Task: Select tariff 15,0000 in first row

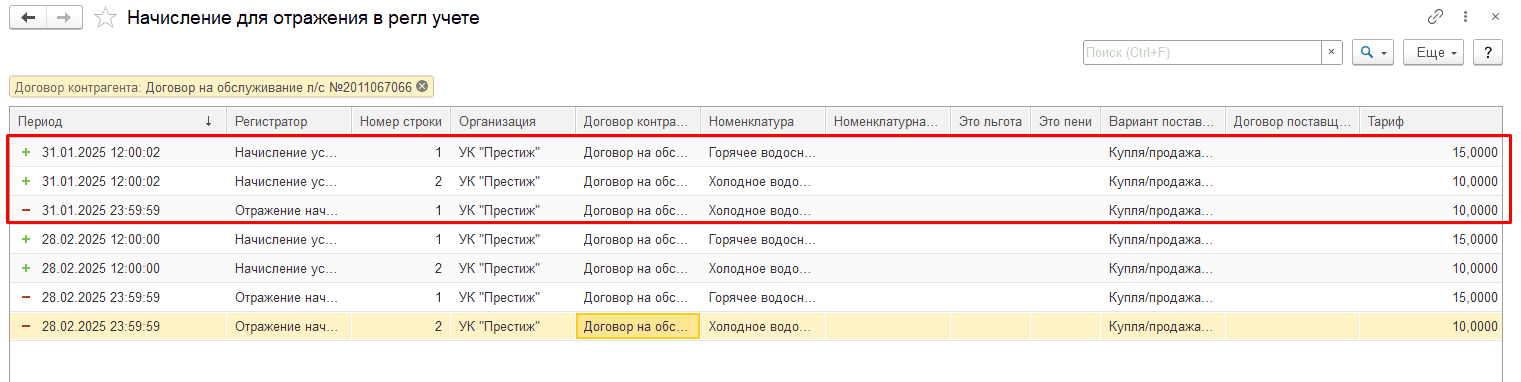Action: tap(1431, 153)
